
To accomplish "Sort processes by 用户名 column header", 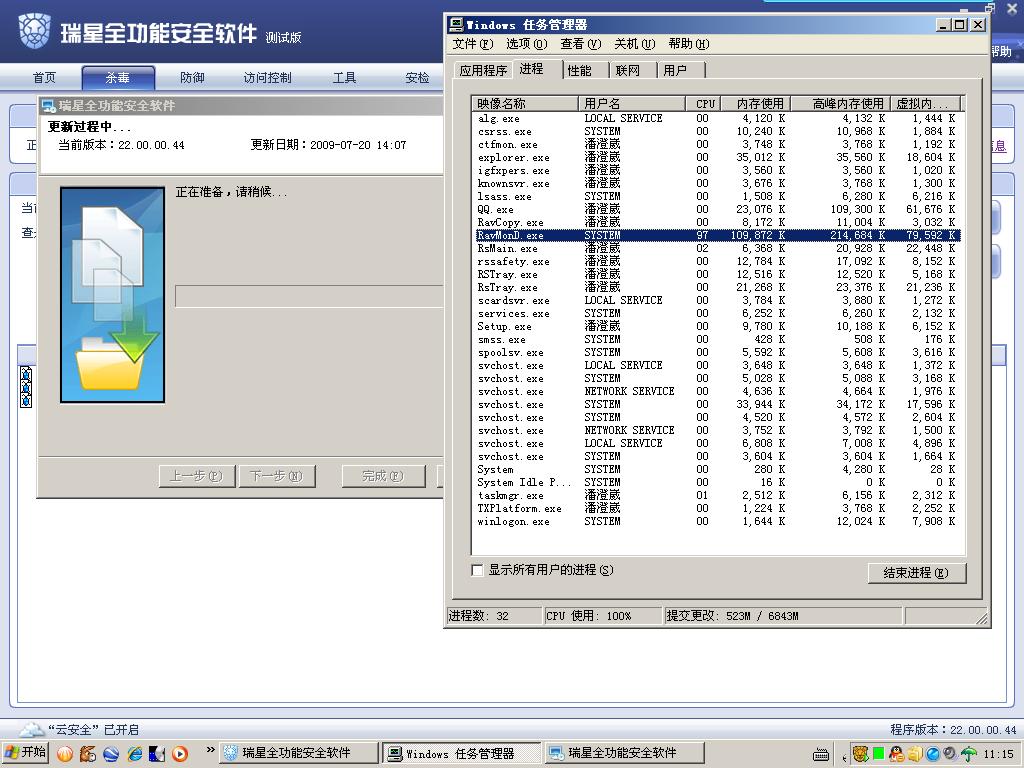I will (x=632, y=104).
